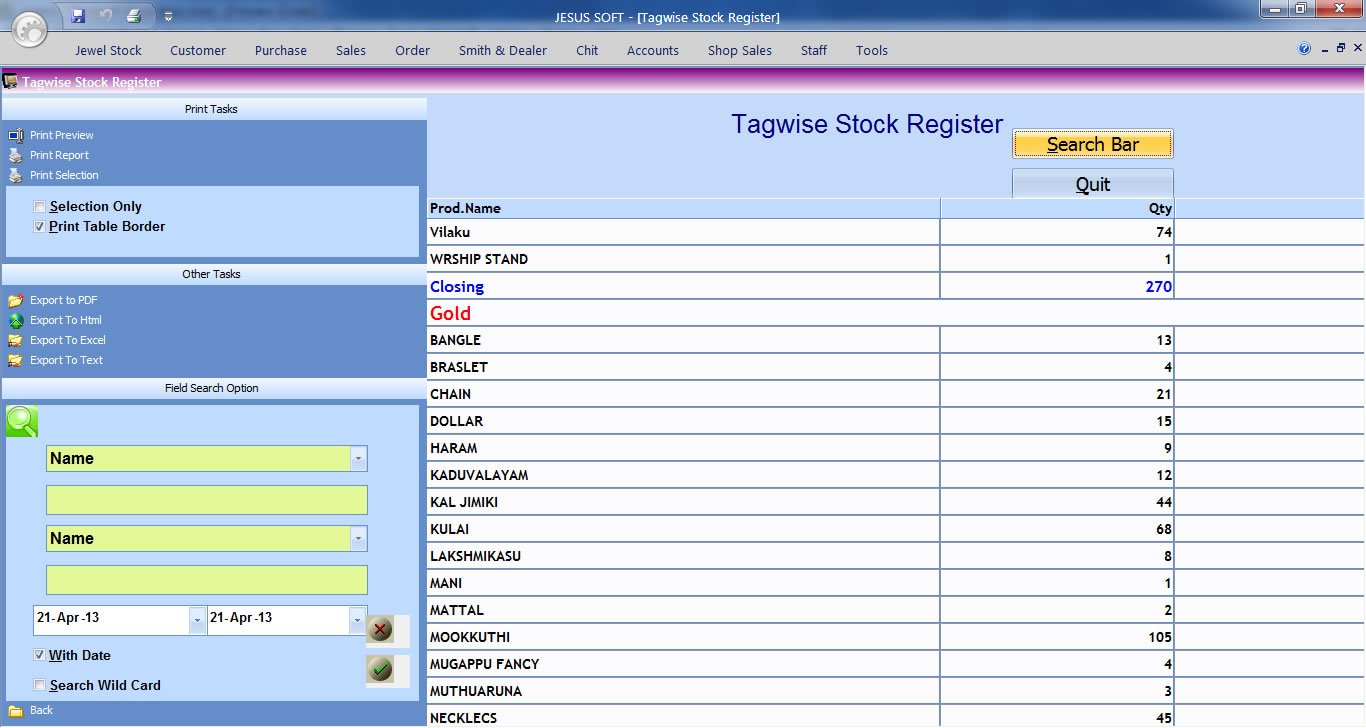Enable the Selection Only checkbox
Screen dimensions: 1366x728
coord(40,207)
